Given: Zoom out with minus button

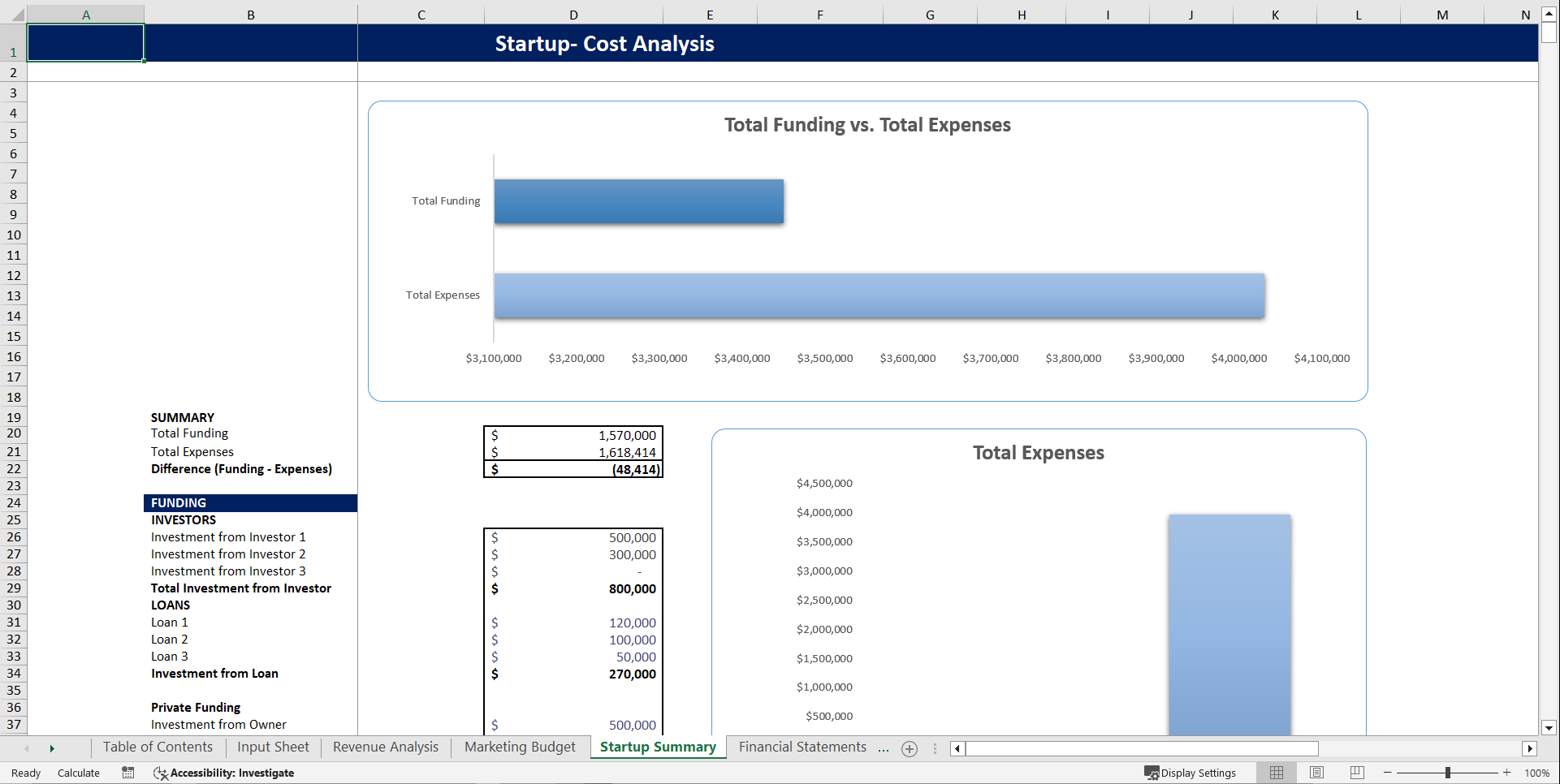Looking at the screenshot, I should click(x=1388, y=773).
